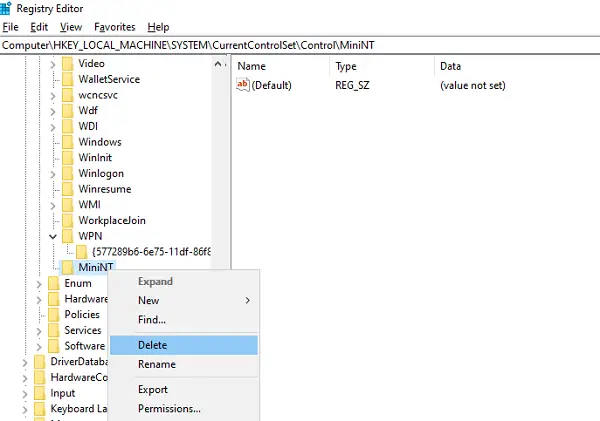Click the Registry Editor app icon
Screen dimensions: 600x421
tap(5, 8)
